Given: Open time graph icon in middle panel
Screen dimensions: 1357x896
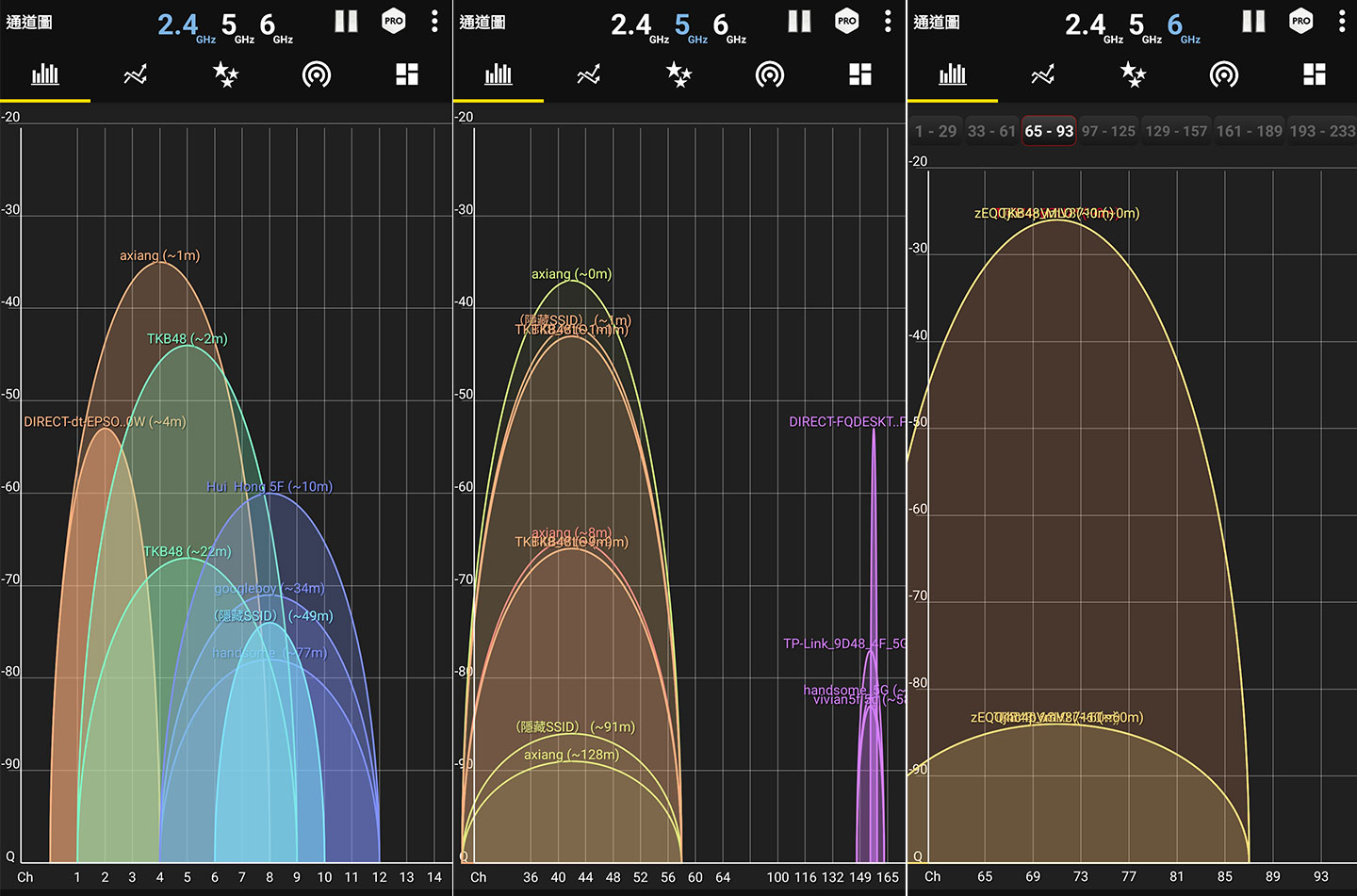Looking at the screenshot, I should [x=589, y=74].
